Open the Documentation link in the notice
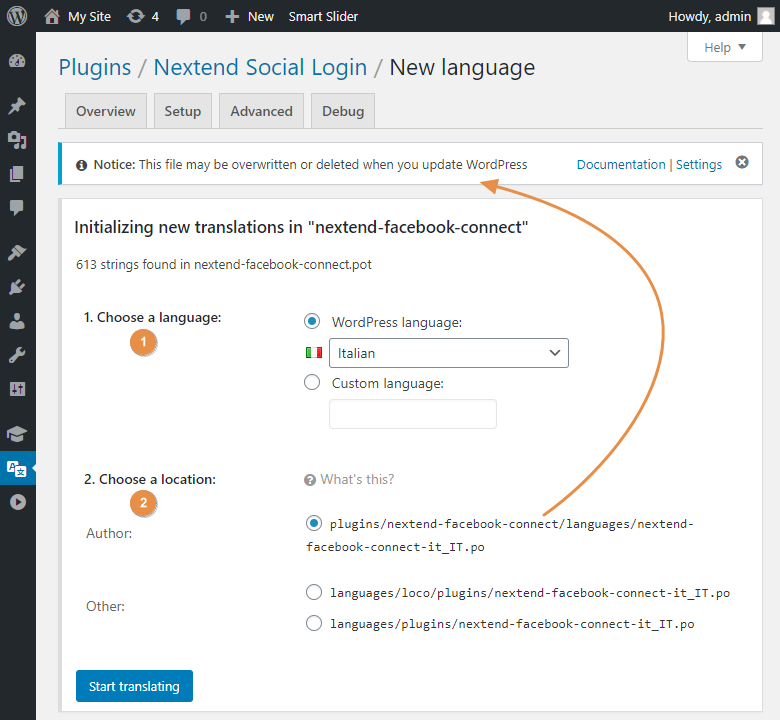The image size is (780, 720). (621, 164)
